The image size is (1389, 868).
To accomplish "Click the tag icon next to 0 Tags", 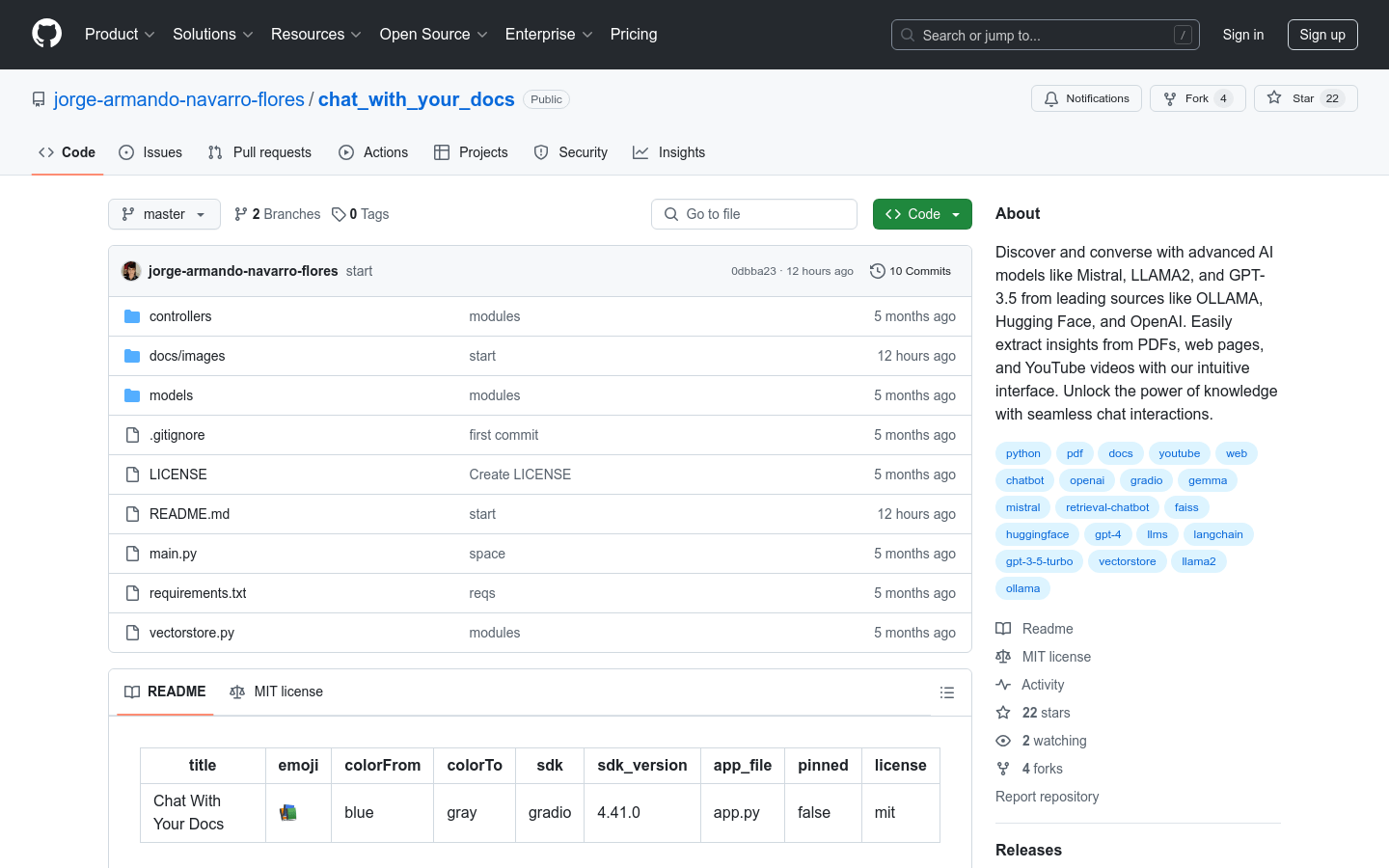I will click(339, 214).
